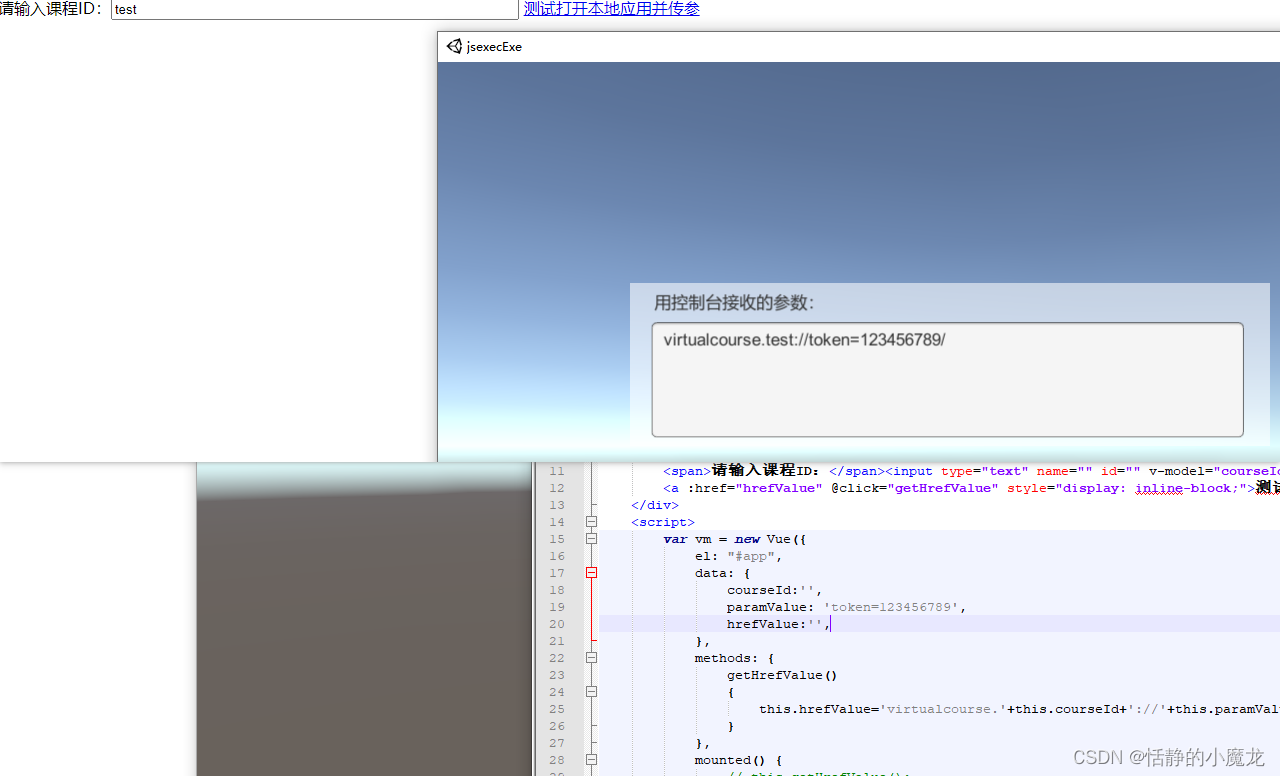Collapse the "mounted() {" fold marker on line 28
The image size is (1280, 776).
click(591, 760)
